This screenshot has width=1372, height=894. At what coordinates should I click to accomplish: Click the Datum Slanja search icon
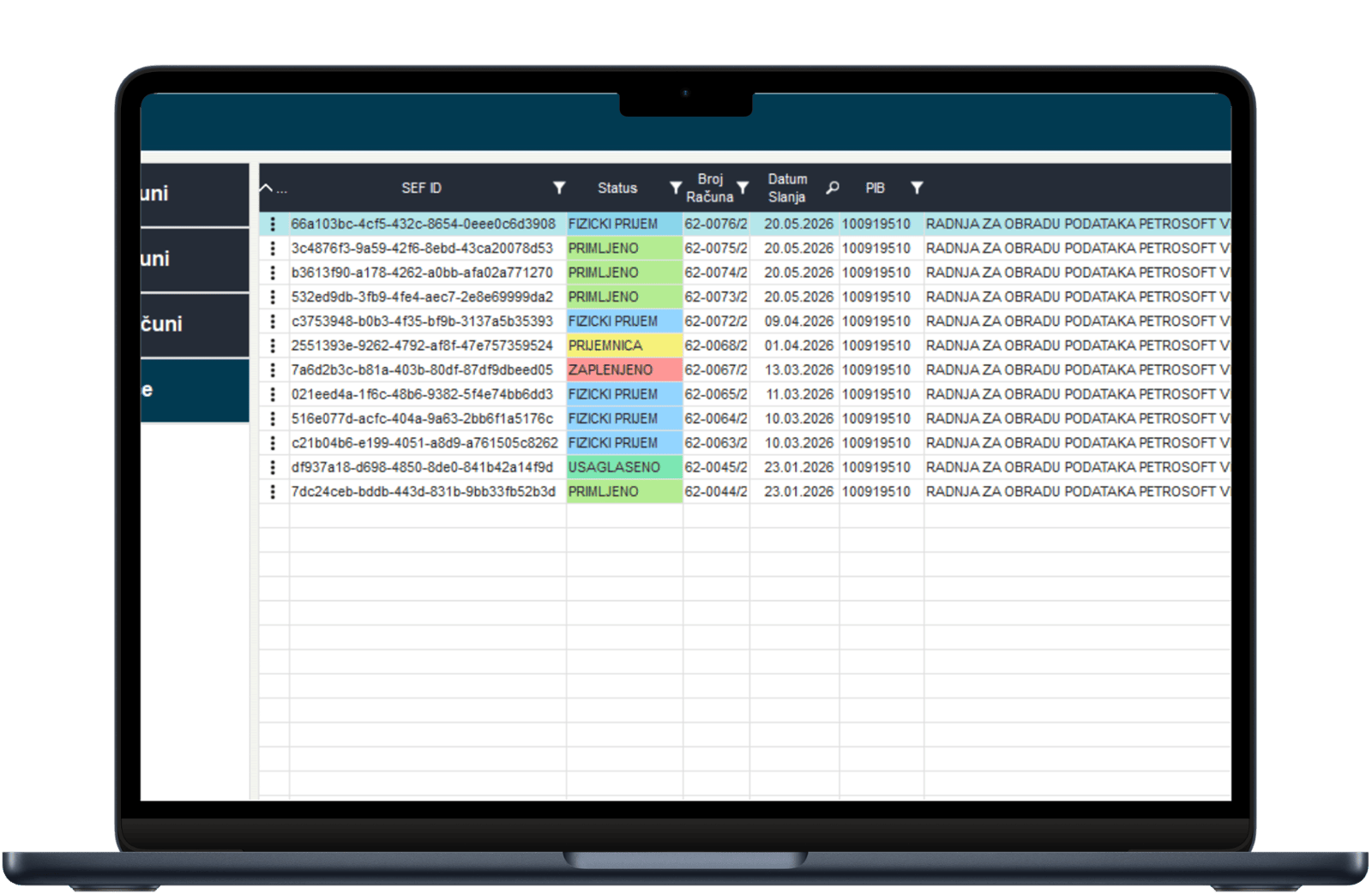click(832, 188)
